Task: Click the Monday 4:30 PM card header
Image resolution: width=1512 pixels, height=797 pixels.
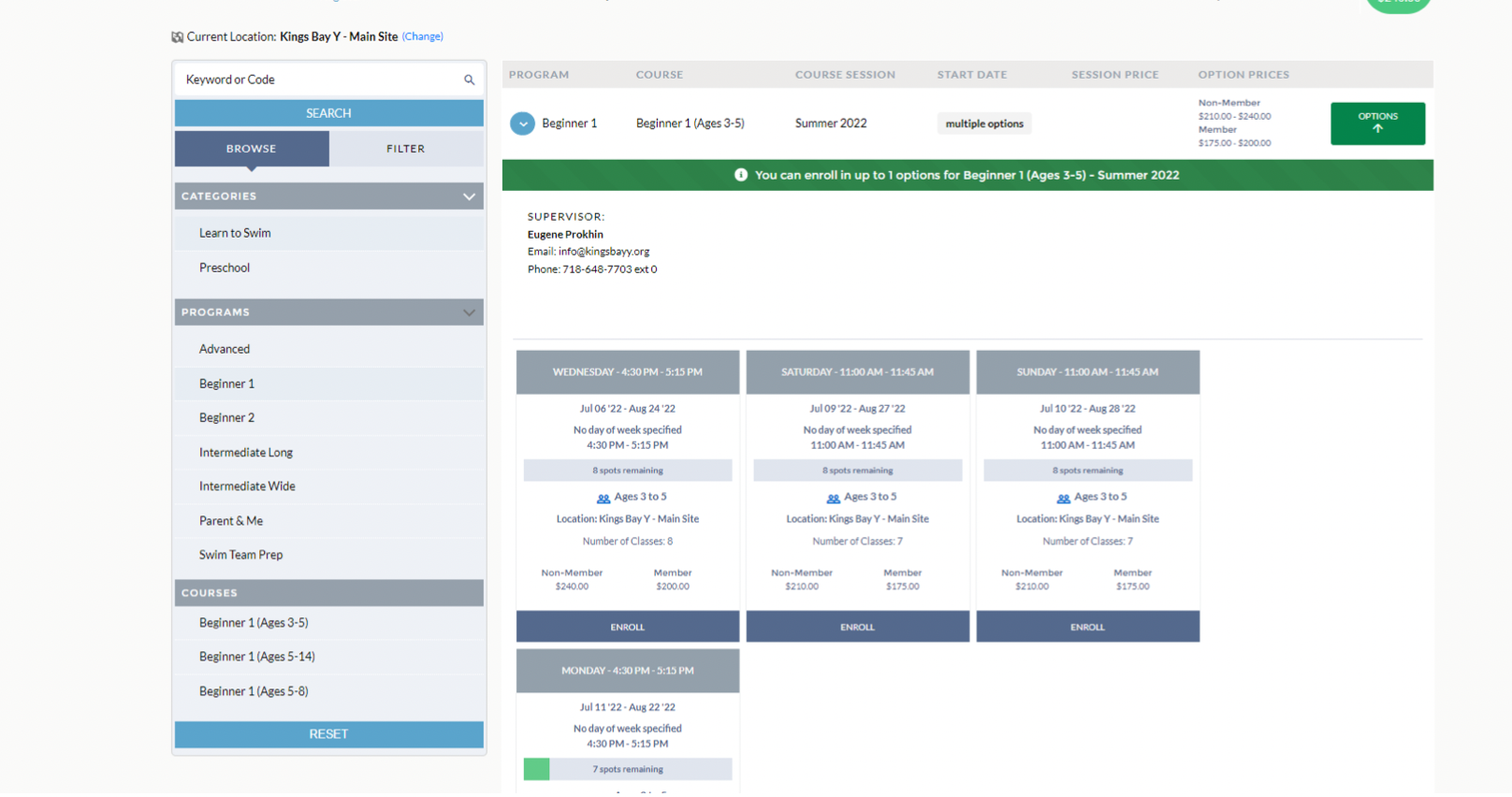Action: click(x=628, y=671)
